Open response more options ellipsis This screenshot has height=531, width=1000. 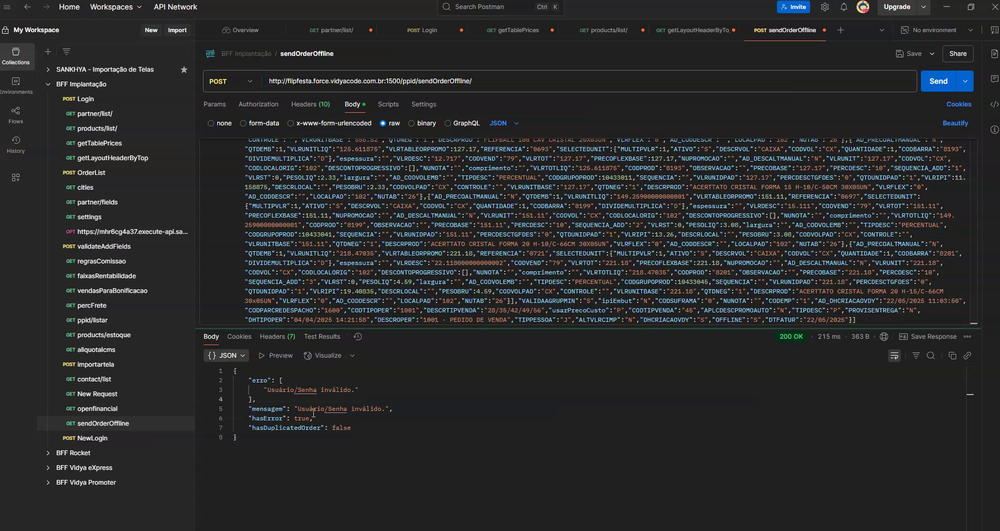(967, 337)
